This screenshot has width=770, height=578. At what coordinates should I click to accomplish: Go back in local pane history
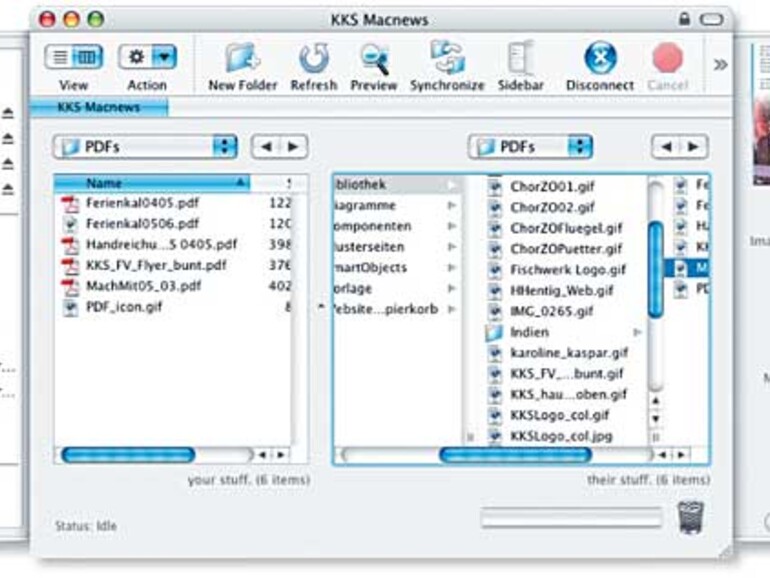266,147
